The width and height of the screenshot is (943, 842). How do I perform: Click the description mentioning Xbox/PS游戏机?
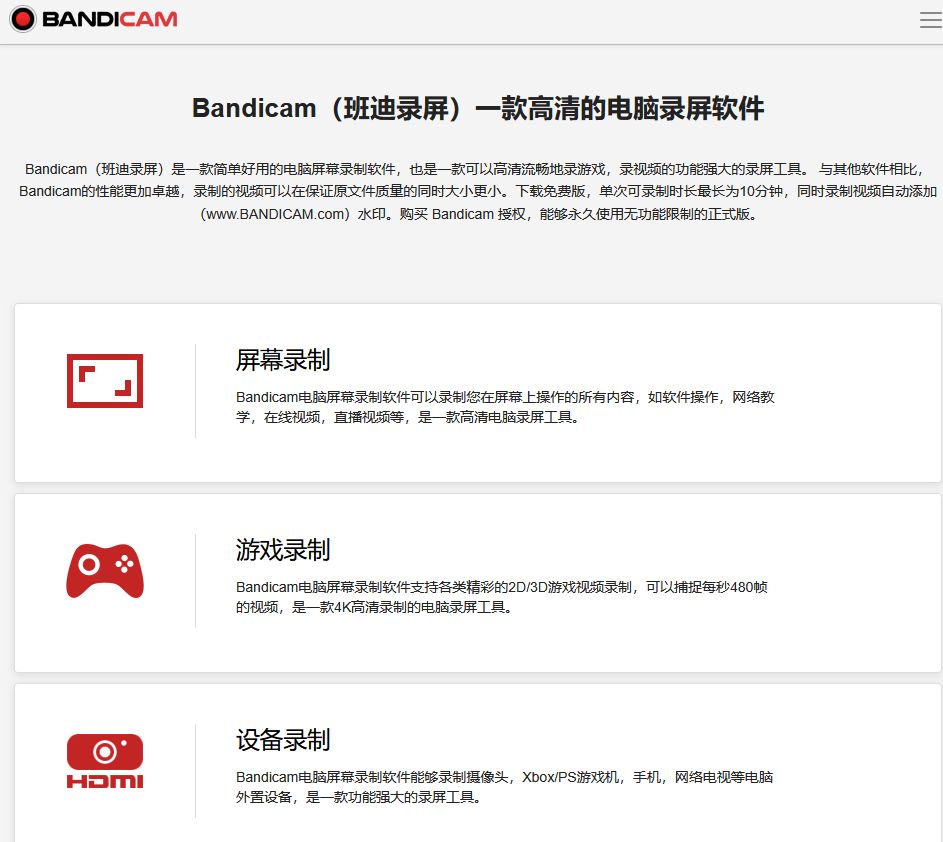point(504,787)
